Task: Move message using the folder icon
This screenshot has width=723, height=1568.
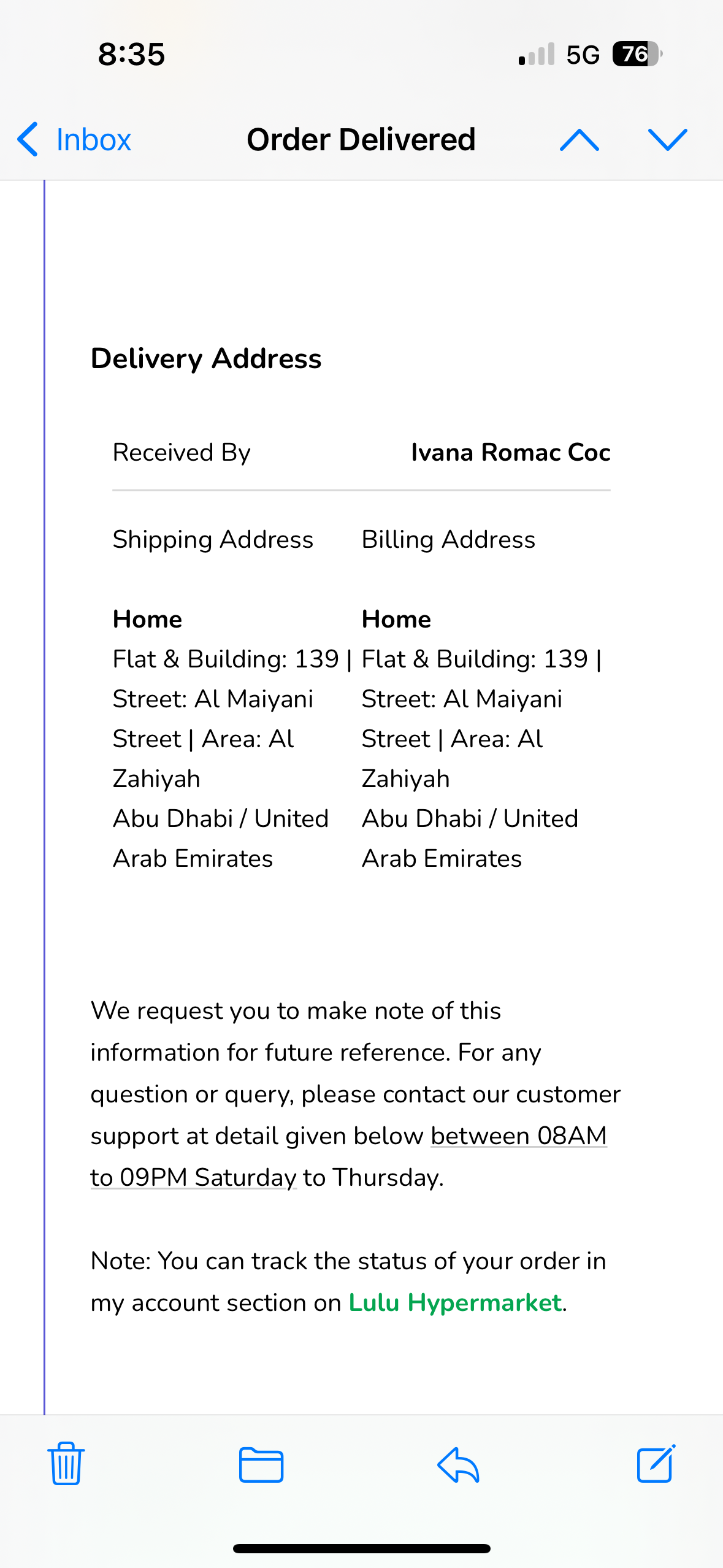Action: click(261, 1464)
